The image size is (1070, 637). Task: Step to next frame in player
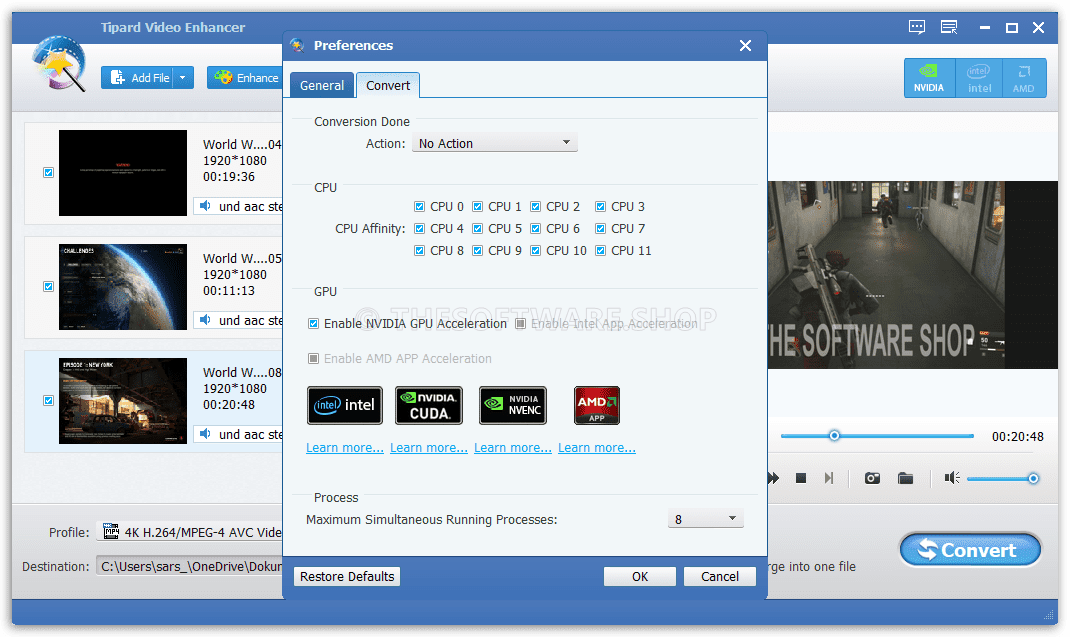point(828,478)
